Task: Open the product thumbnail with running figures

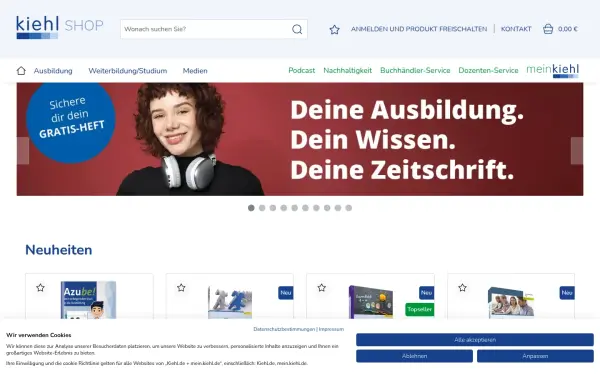Action: (x=230, y=302)
